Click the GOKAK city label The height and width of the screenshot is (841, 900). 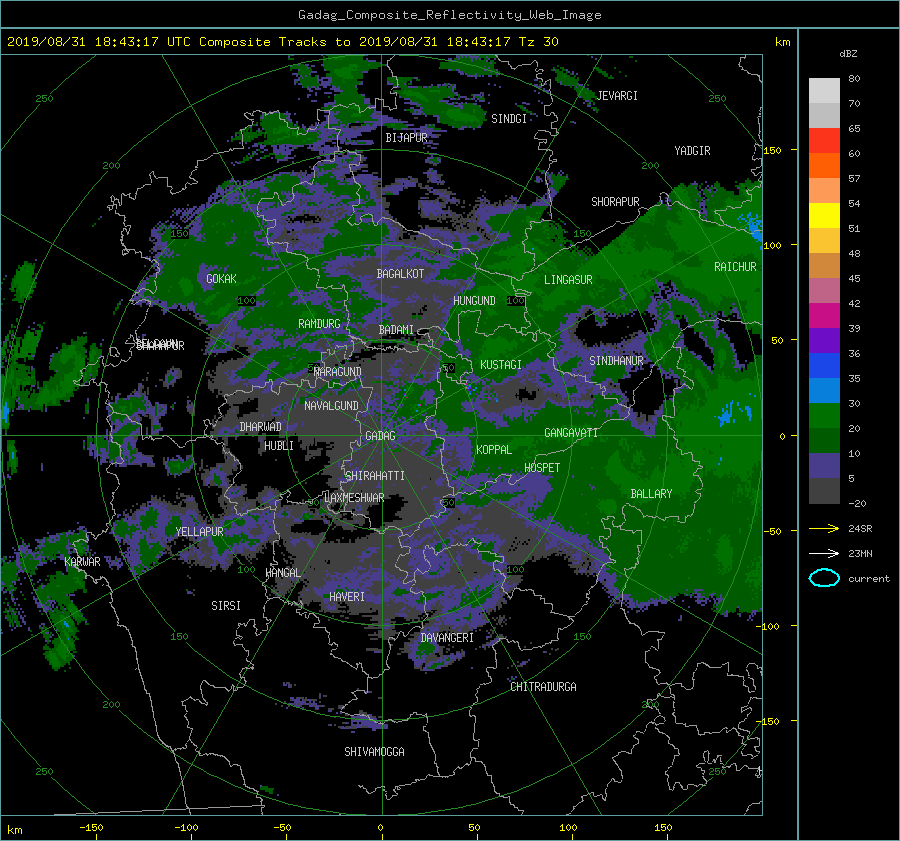pyautogui.click(x=221, y=278)
